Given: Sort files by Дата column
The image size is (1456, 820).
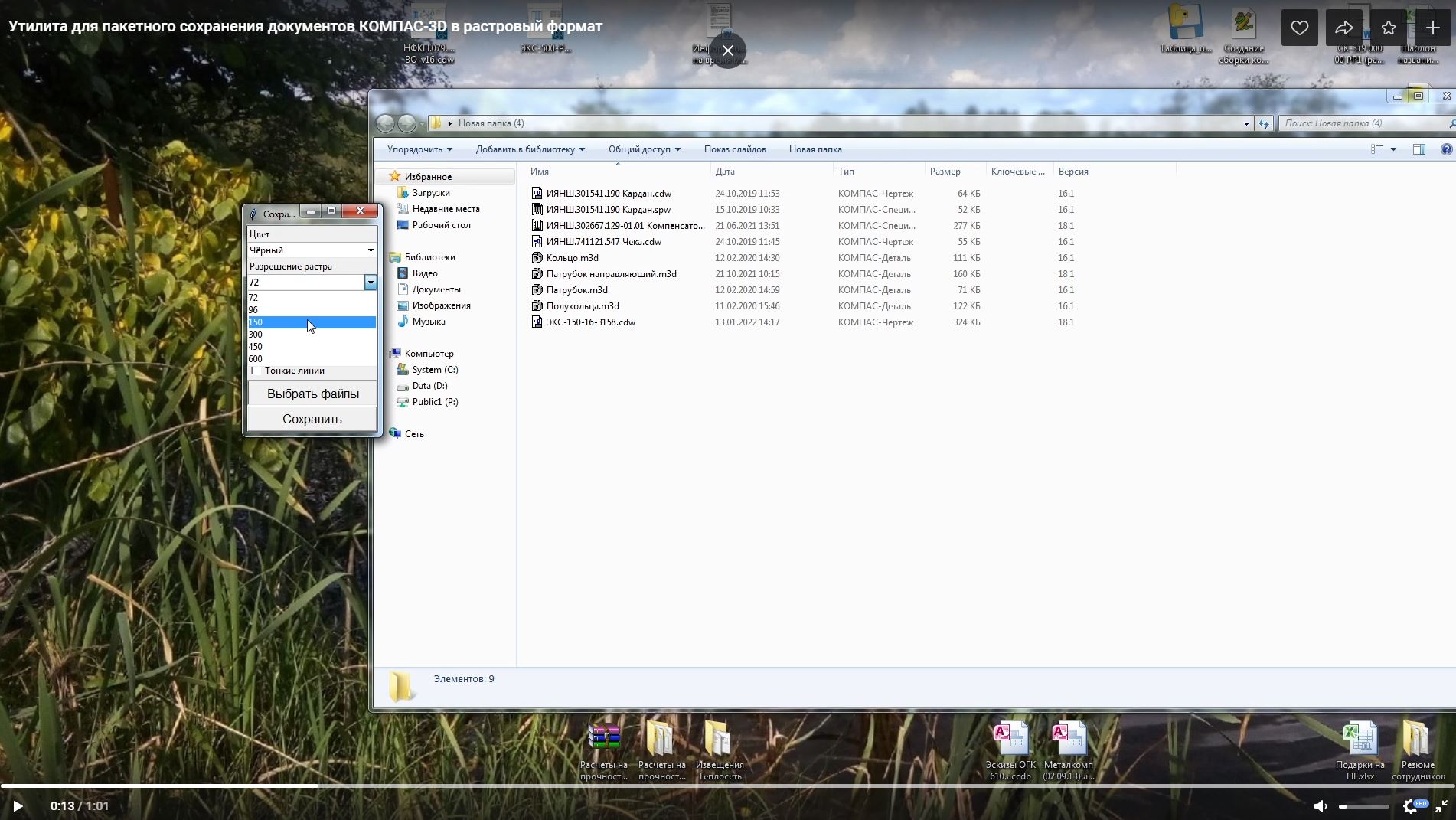Looking at the screenshot, I should click(772, 172).
